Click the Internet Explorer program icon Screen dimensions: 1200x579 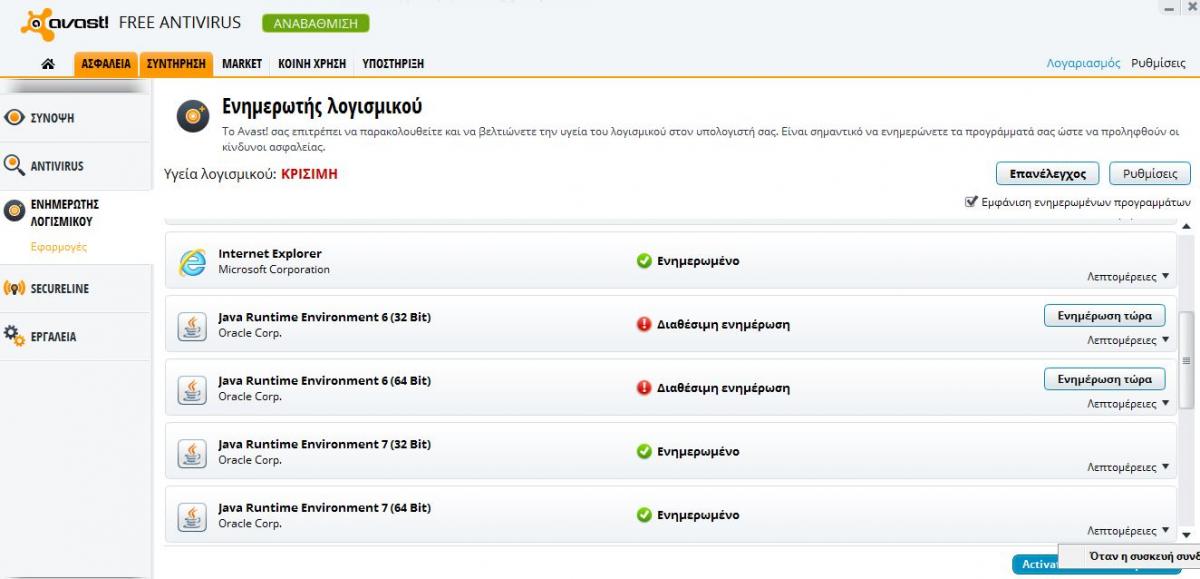192,262
